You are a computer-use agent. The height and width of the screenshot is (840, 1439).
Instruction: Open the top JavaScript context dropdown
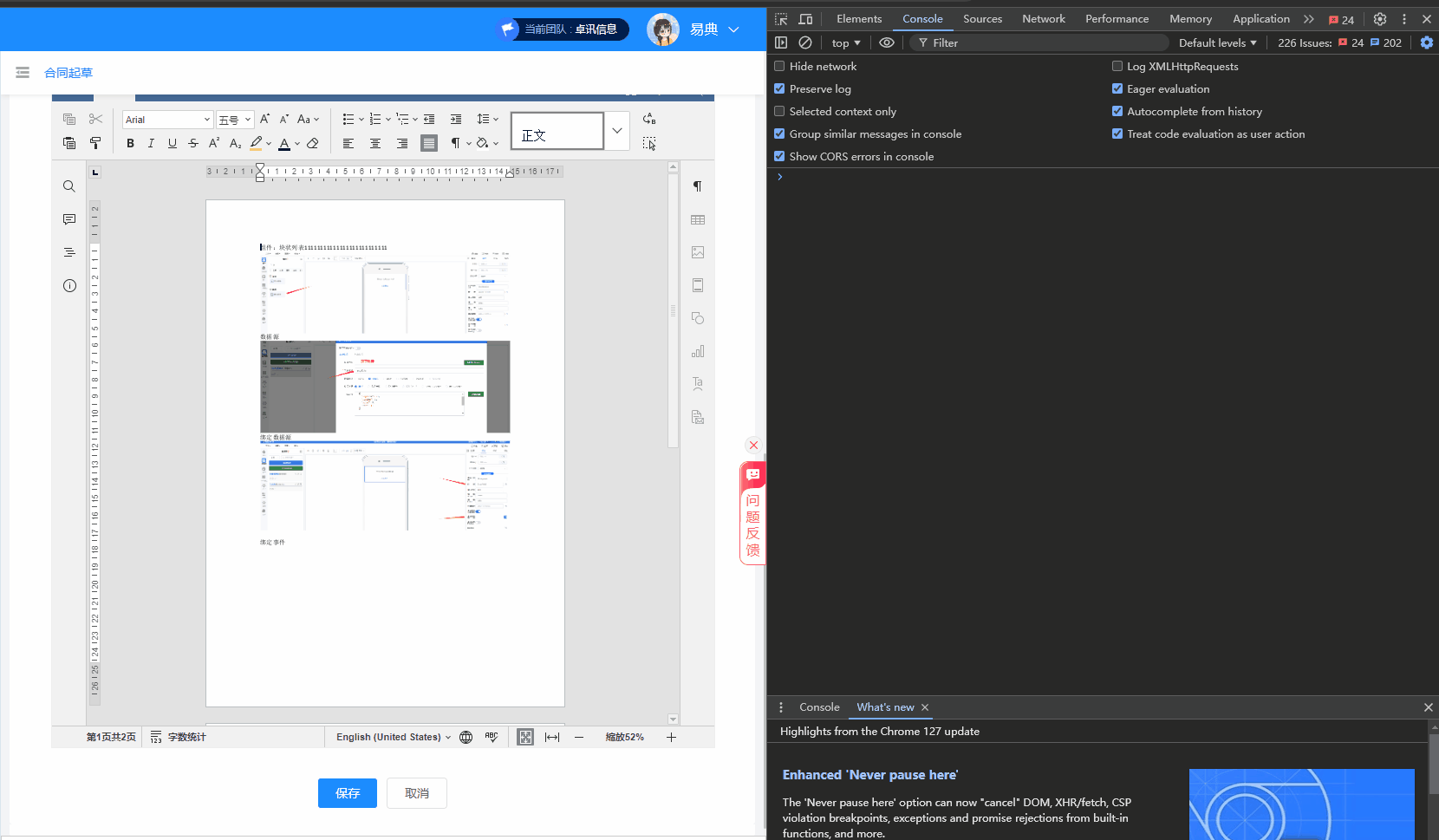tap(846, 42)
